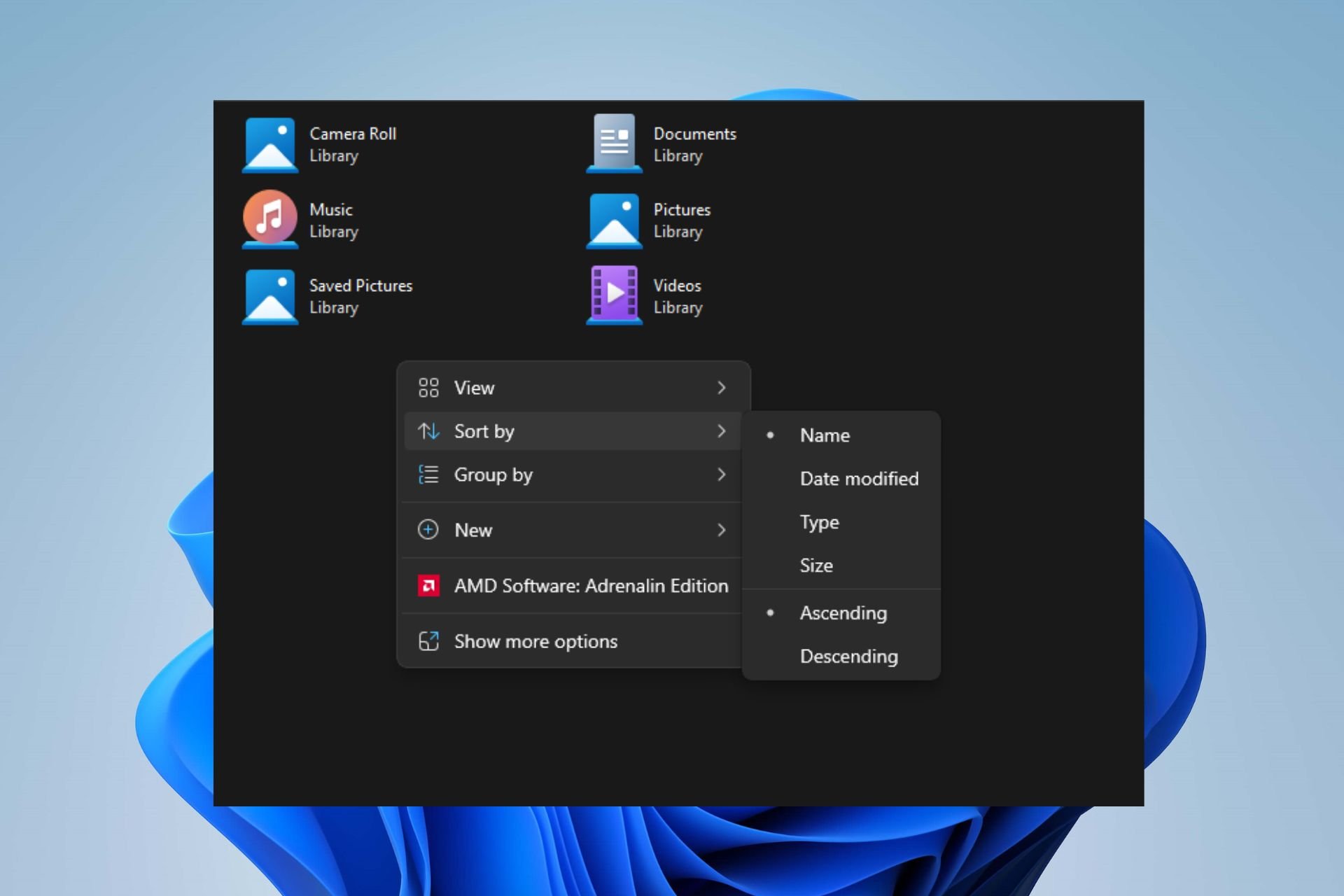Open the New item menu
This screenshot has height=896, width=1344.
click(572, 529)
